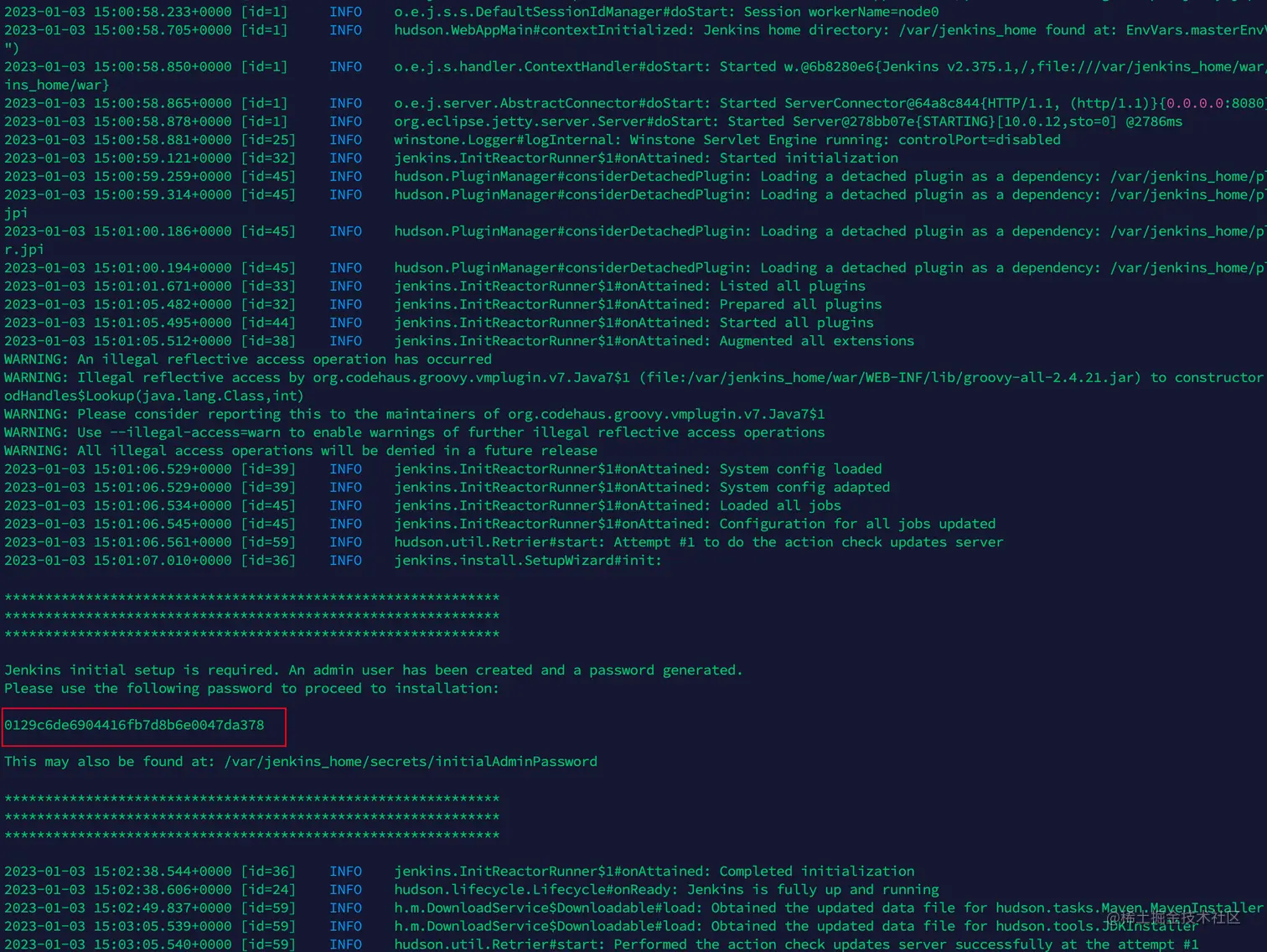Screen dimensions: 1267x952
Task: Click 'An illegal reflective access operation has occurred' warning
Action: pos(285,360)
